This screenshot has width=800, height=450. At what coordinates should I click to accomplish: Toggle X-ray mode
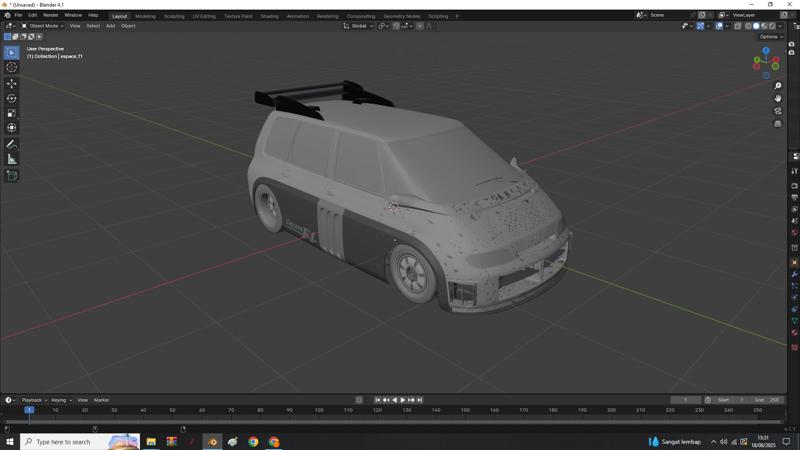click(738, 26)
